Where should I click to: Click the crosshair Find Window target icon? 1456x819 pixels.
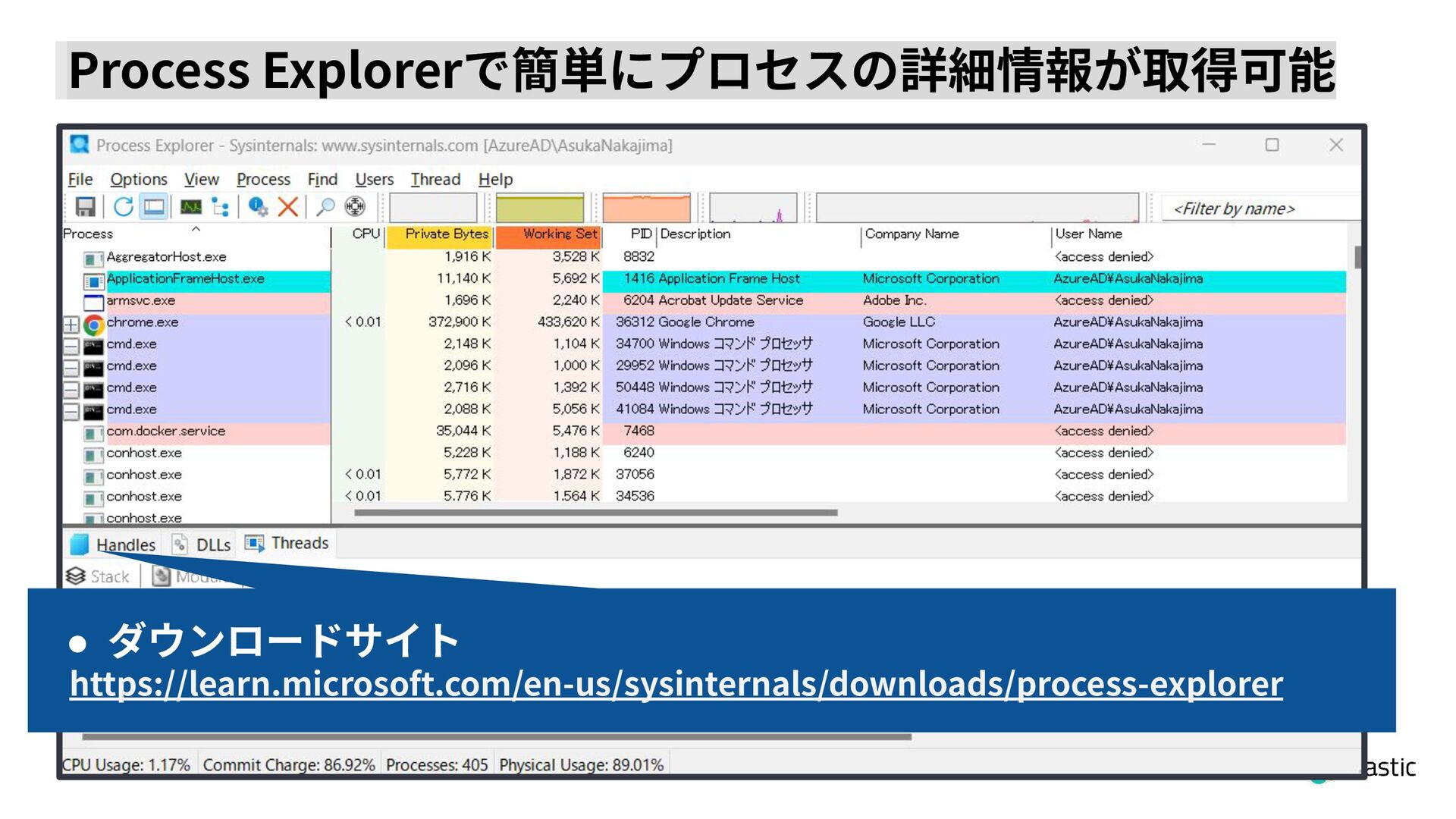coord(355,206)
